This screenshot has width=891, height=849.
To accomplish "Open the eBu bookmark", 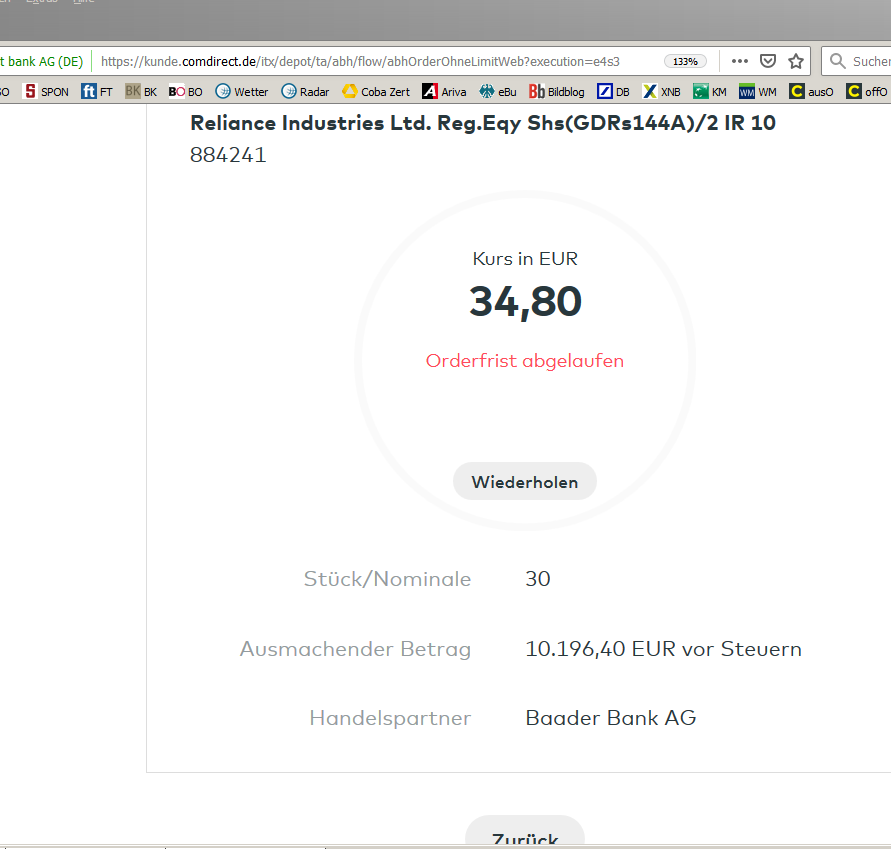I will tap(498, 91).
